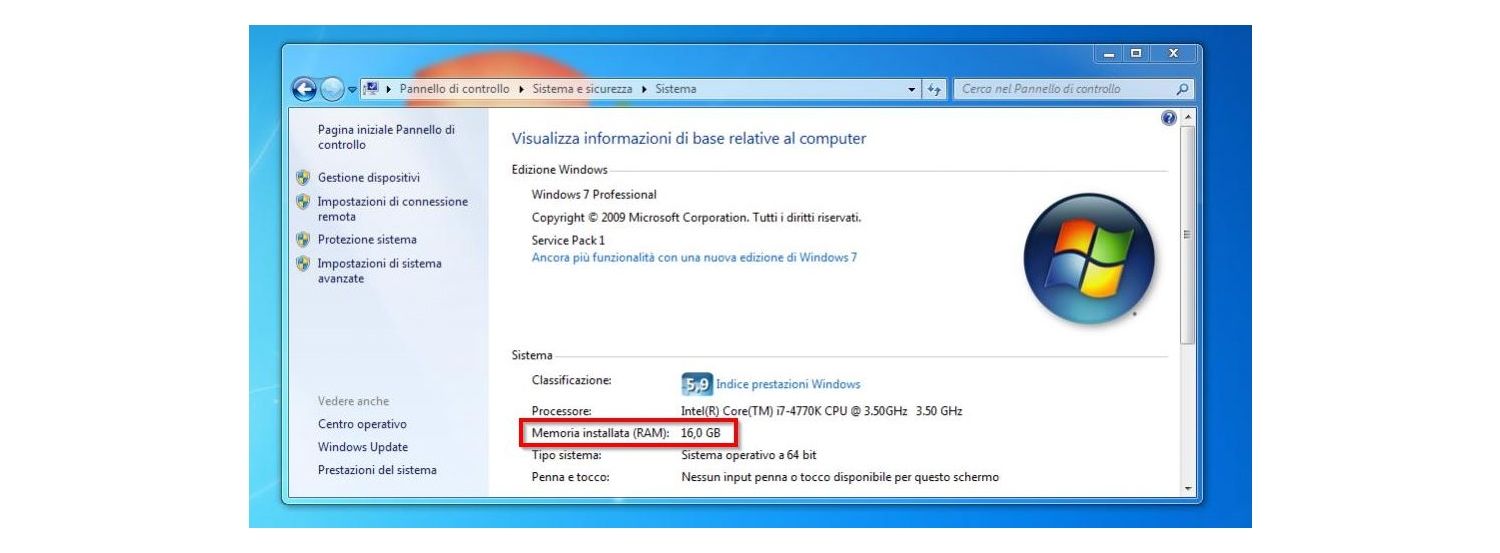Click shield icon beside 'Protezione sistema'
1500x553 pixels.
point(303,239)
